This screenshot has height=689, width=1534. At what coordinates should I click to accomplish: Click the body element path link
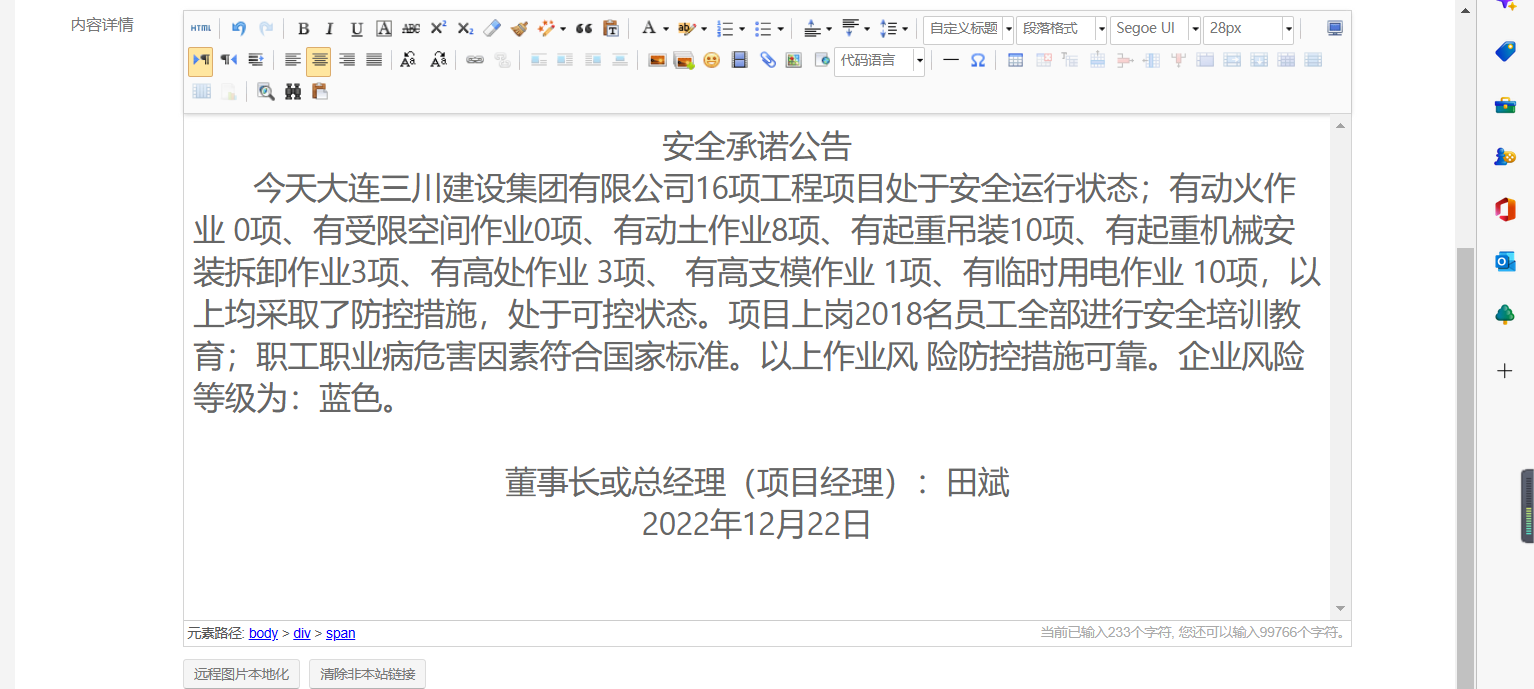(263, 633)
